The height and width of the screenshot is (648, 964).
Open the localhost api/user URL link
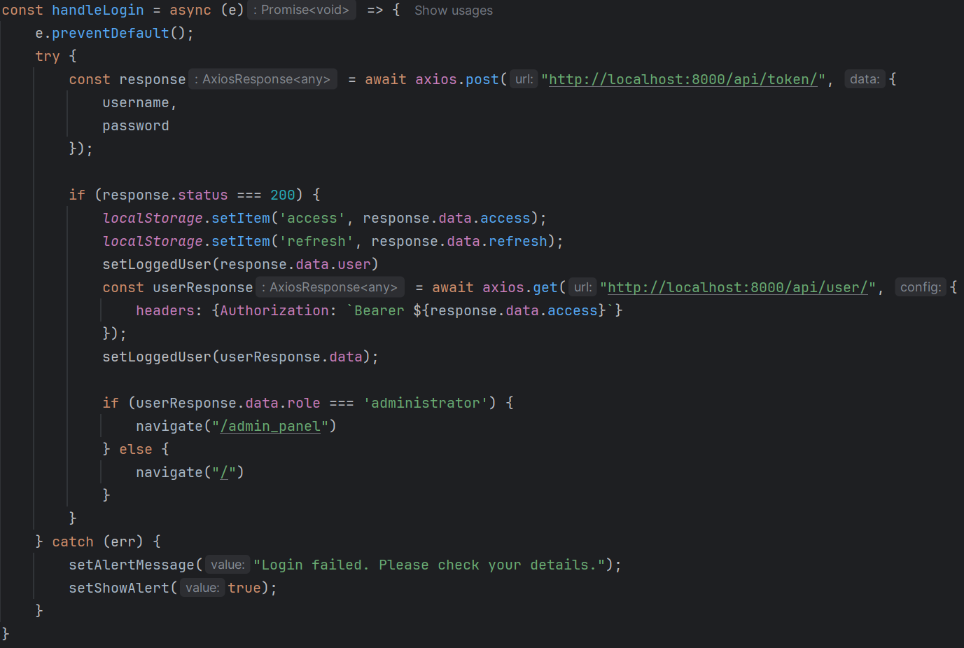tap(738, 287)
